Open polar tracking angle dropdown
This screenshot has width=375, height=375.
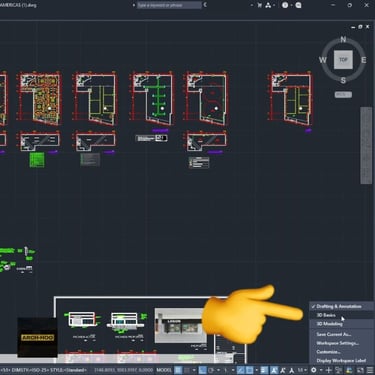click(218, 370)
